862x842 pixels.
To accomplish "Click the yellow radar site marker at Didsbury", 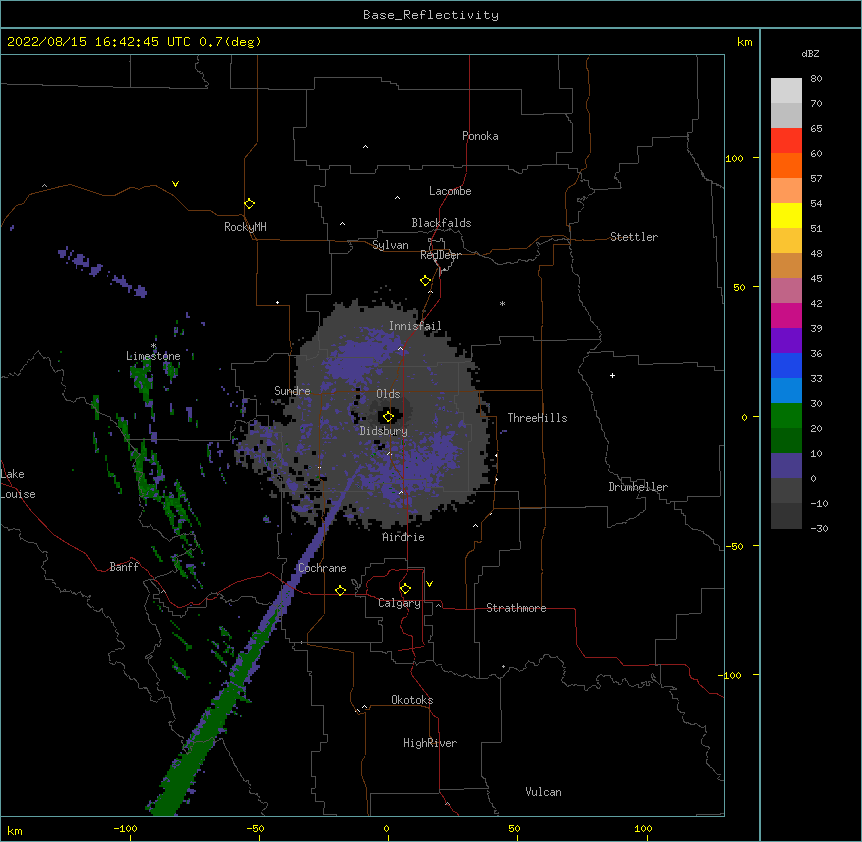I will click(x=388, y=416).
